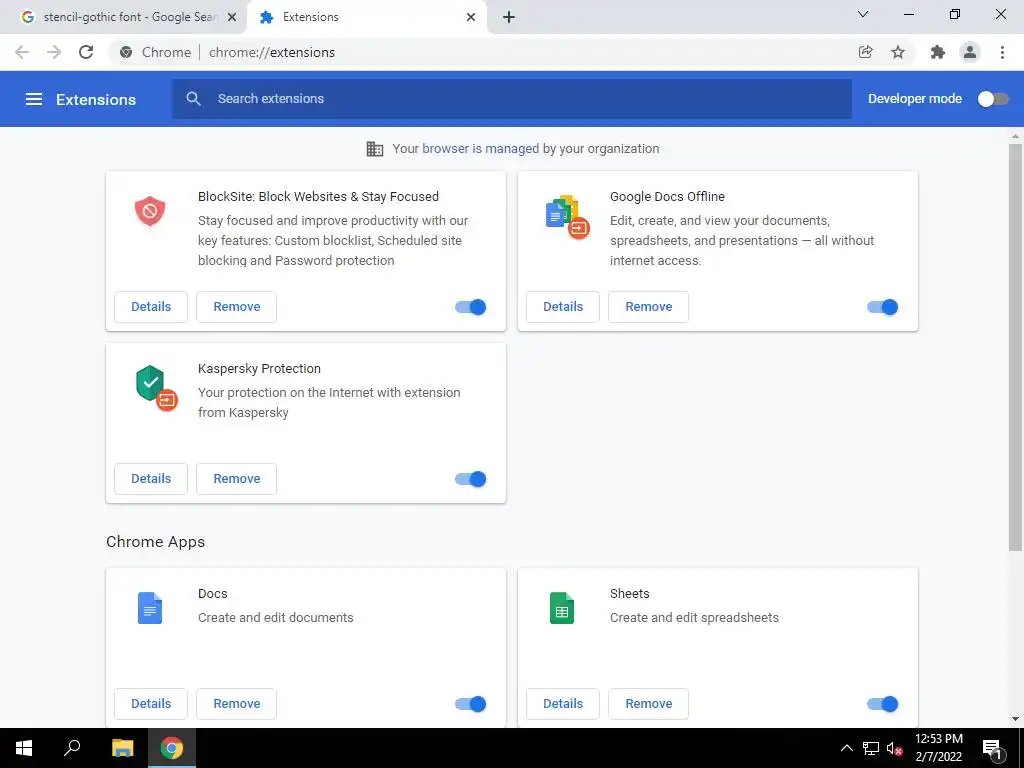
Task: Click the search magnifier icon in extensions bar
Action: click(x=193, y=99)
